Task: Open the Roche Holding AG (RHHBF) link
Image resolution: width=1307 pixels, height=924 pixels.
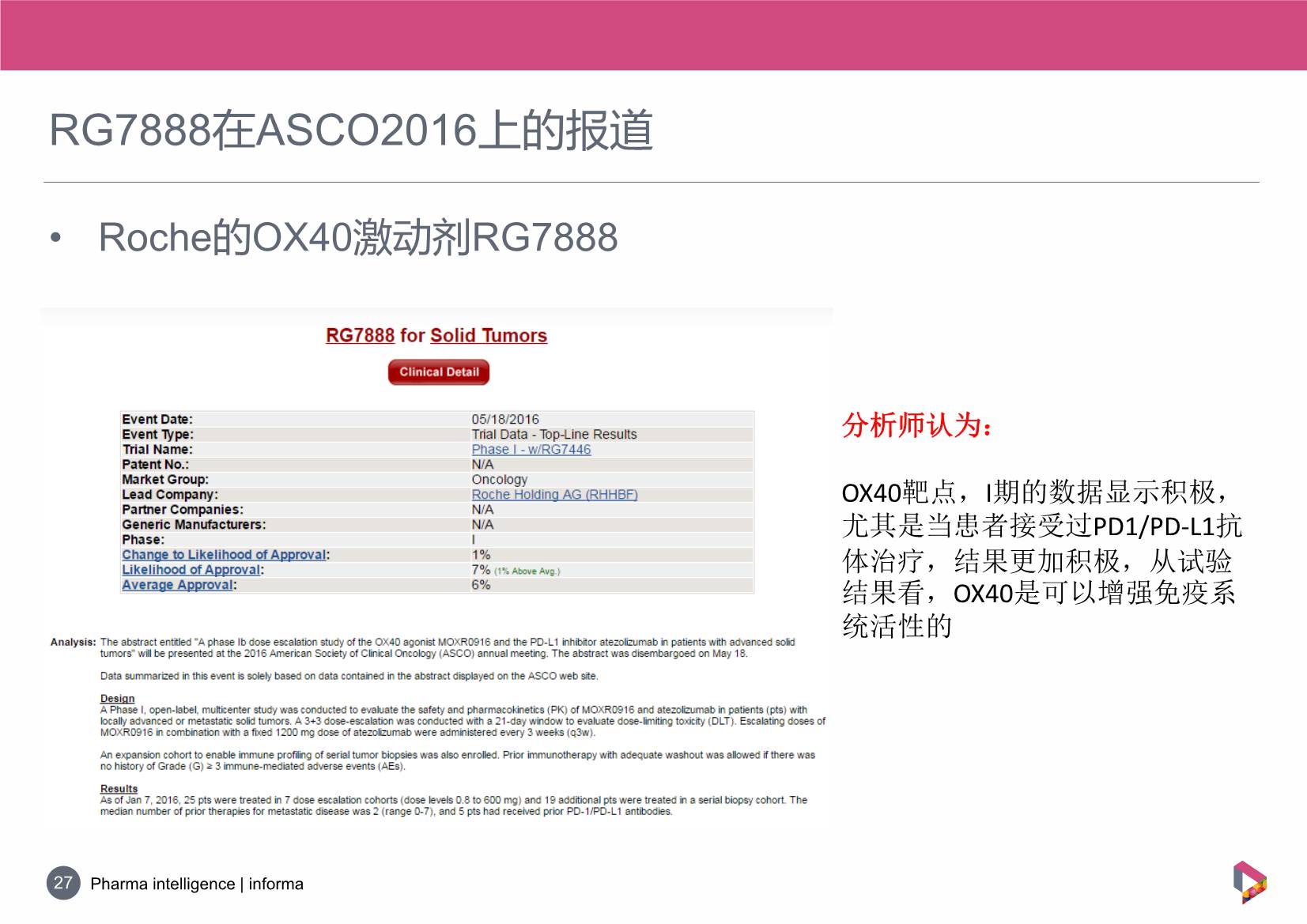Action: 555,495
